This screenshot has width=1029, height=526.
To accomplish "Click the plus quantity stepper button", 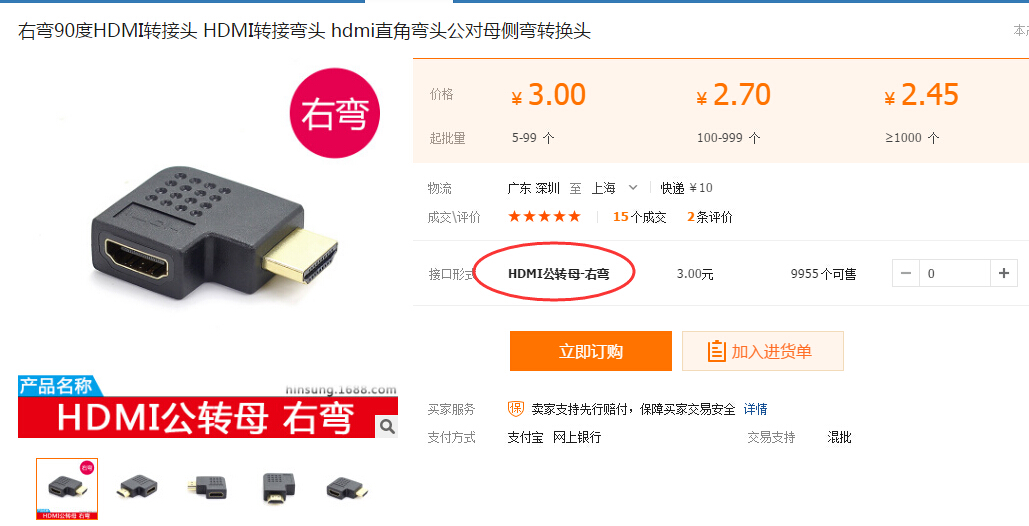I will pyautogui.click(x=1003, y=273).
